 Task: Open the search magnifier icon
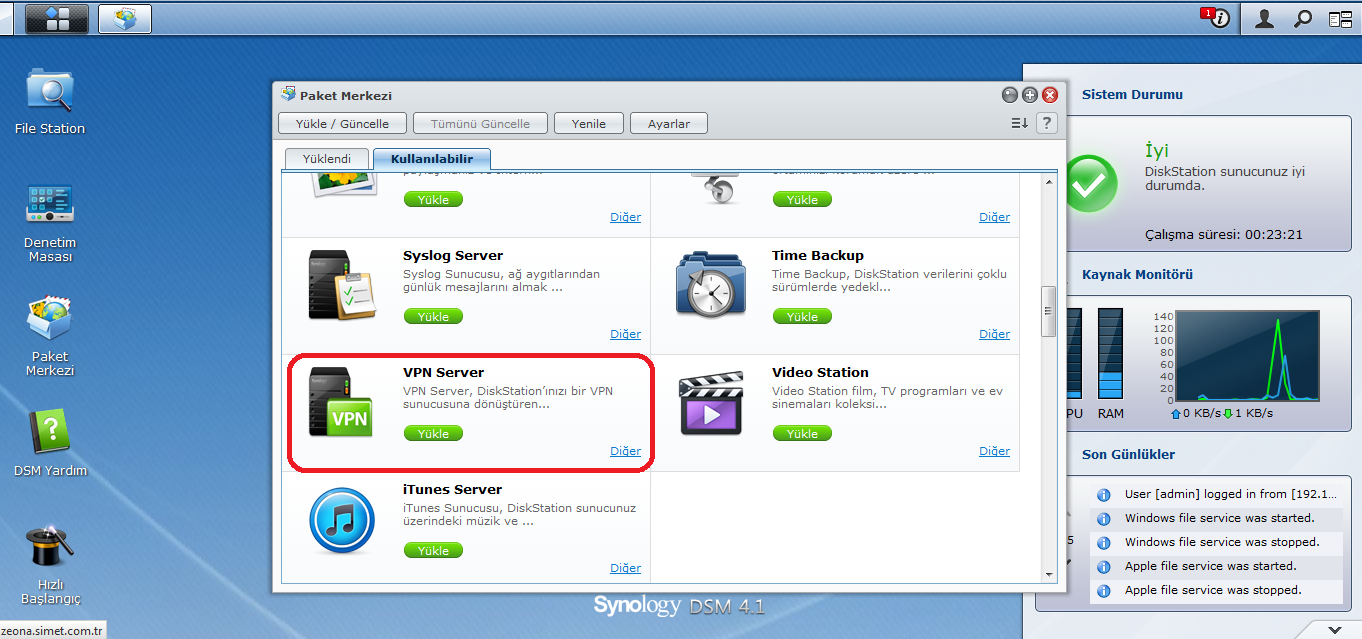[1302, 18]
